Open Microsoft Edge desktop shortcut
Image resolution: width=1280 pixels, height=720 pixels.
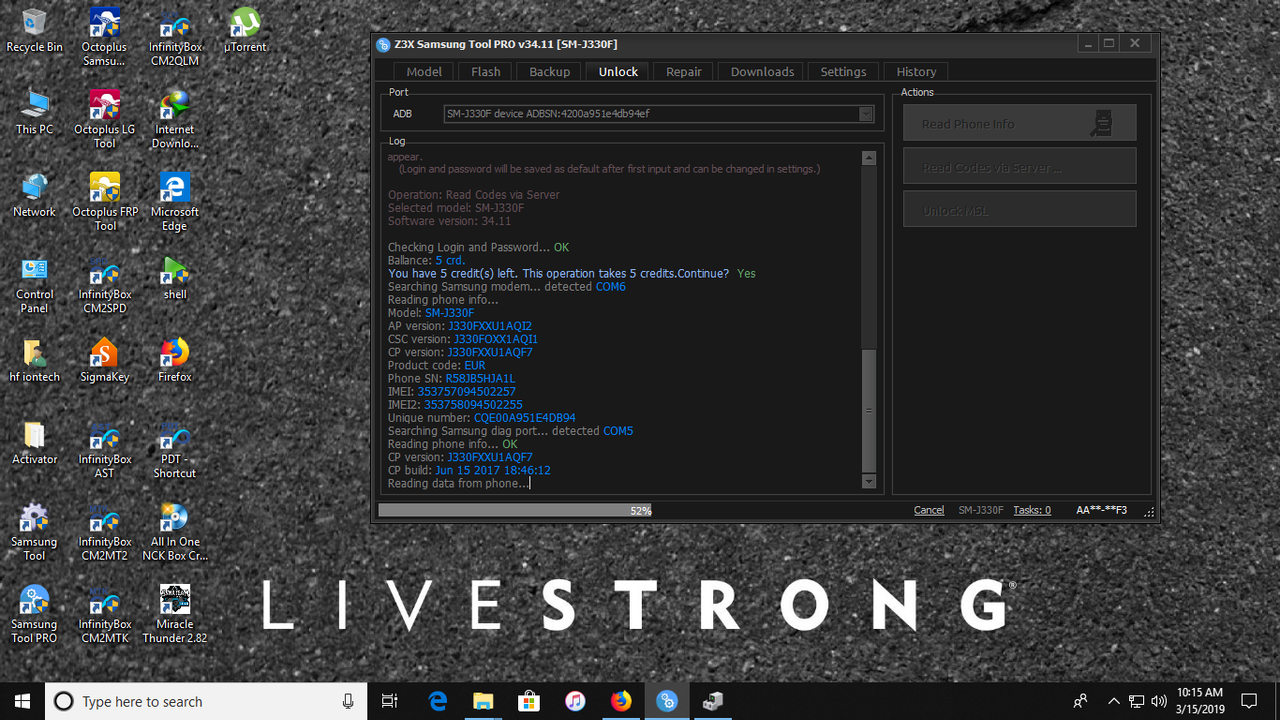(x=174, y=201)
